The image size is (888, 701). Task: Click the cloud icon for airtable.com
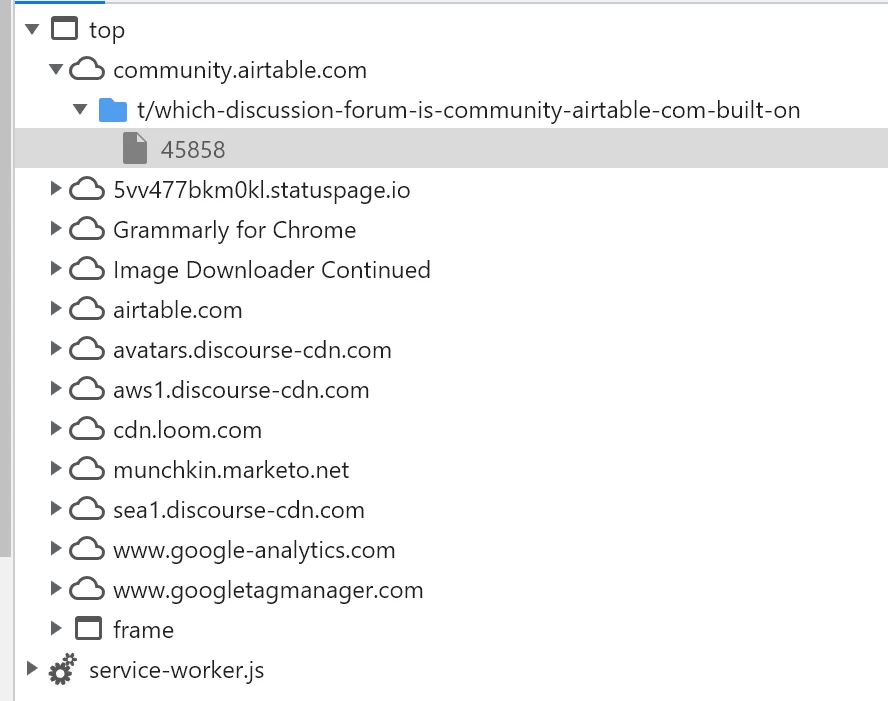click(87, 310)
